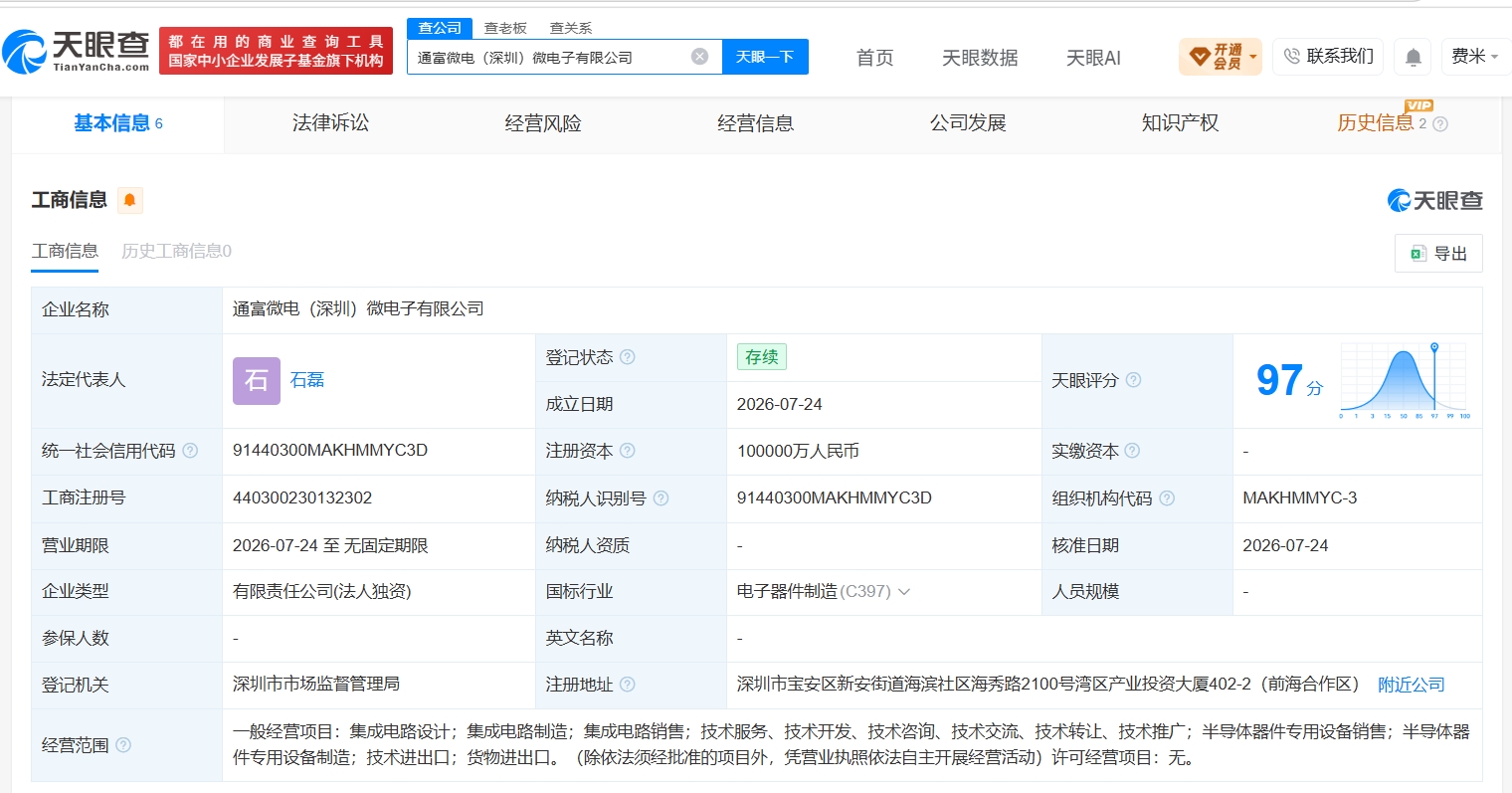This screenshot has height=793, width=1512.
Task: Open the 费米 user account menu
Action: click(1473, 57)
